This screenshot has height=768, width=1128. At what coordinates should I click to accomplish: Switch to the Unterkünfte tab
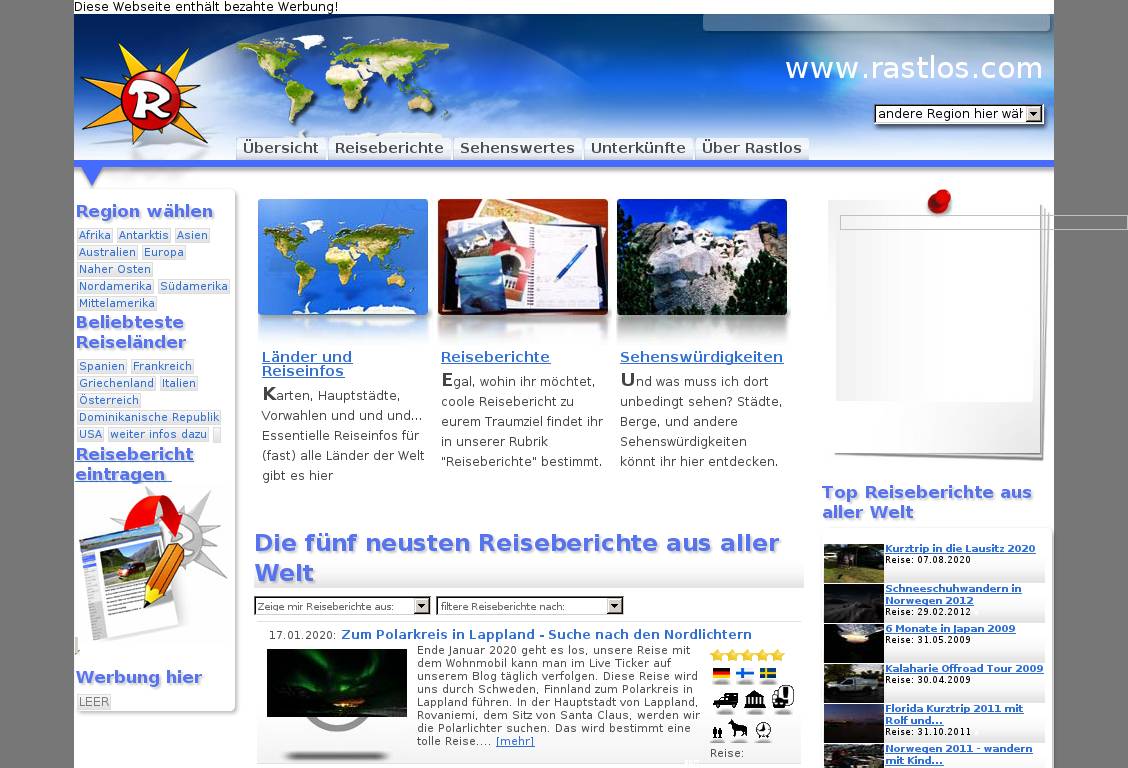click(638, 148)
